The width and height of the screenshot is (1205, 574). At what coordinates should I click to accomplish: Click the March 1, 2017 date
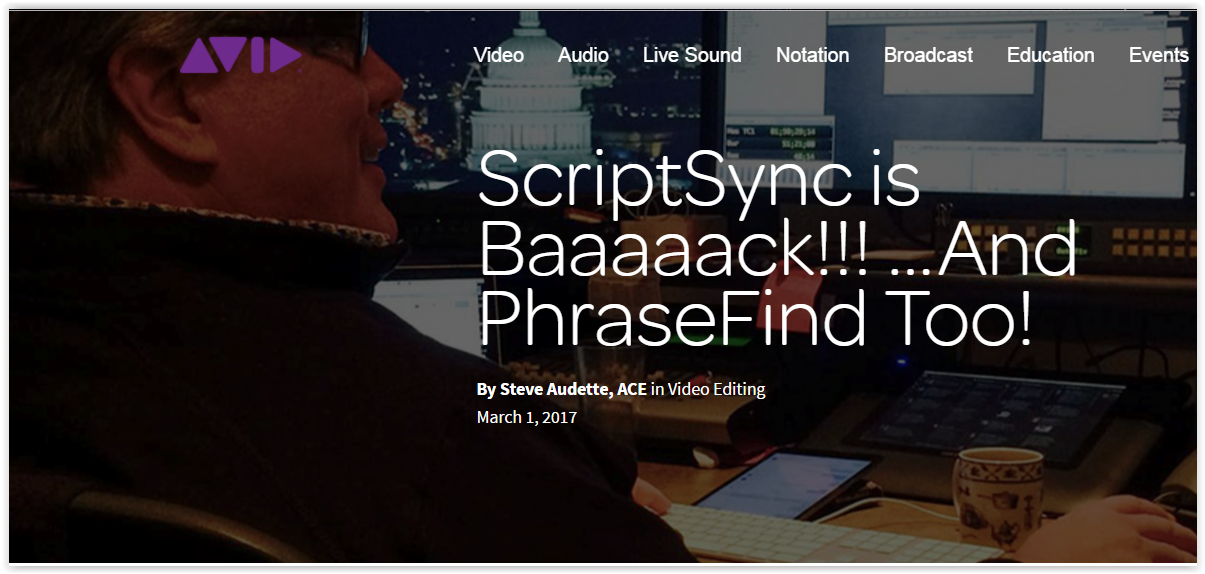(527, 416)
